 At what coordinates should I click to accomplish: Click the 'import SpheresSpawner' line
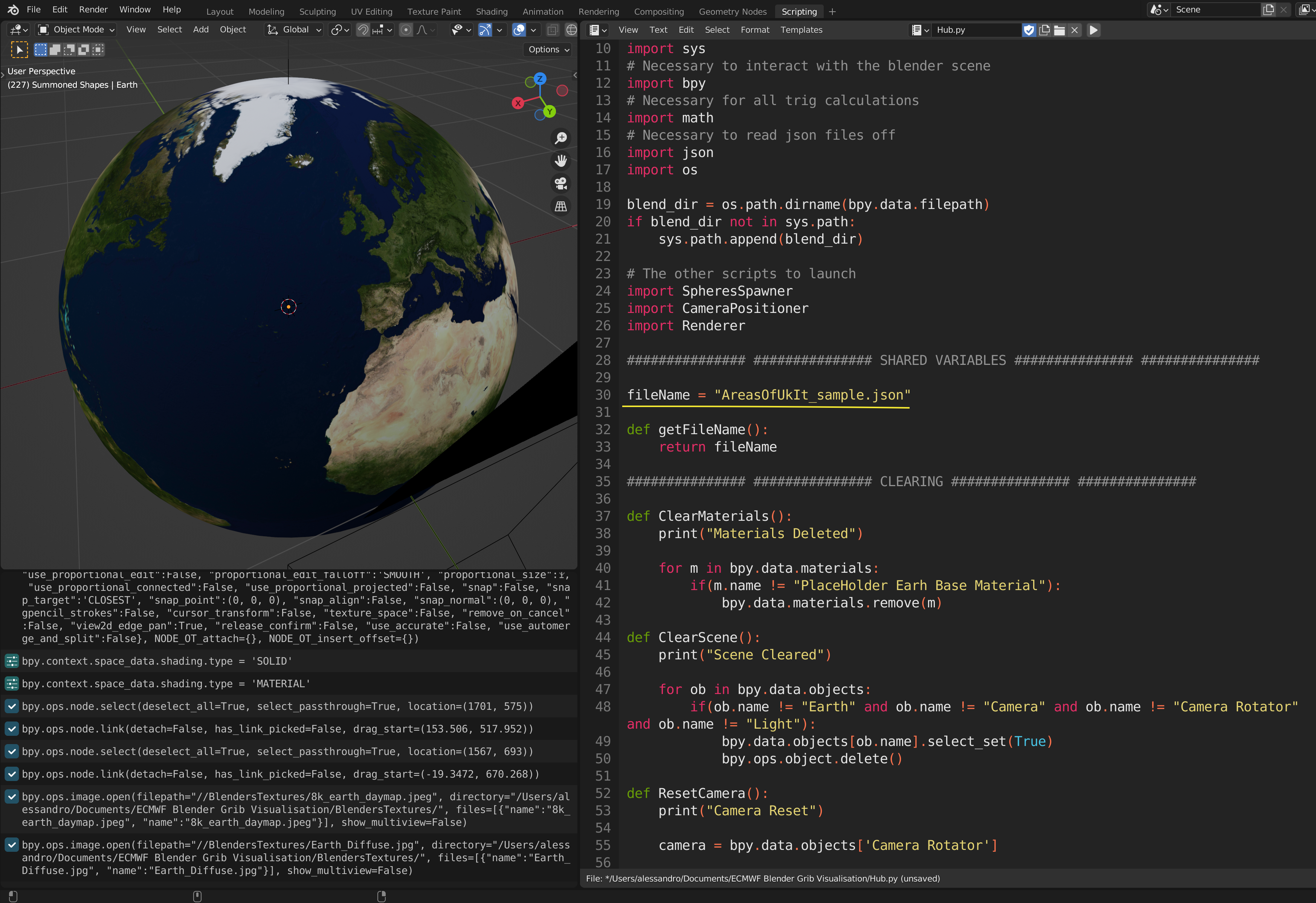[710, 291]
